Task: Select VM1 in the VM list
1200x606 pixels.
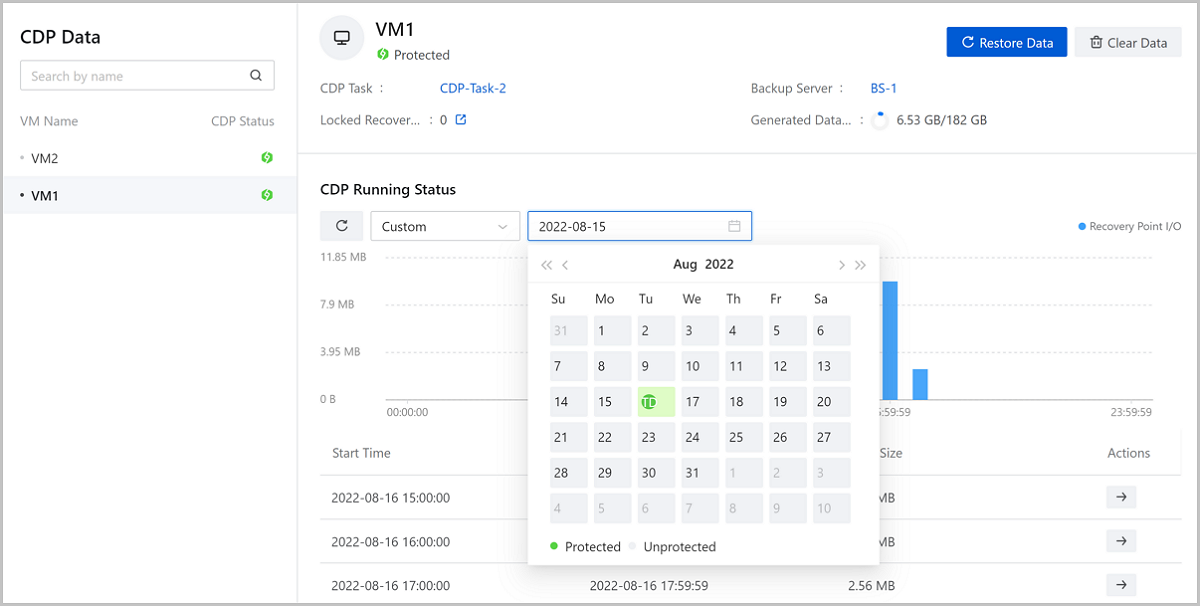Action: [45, 195]
